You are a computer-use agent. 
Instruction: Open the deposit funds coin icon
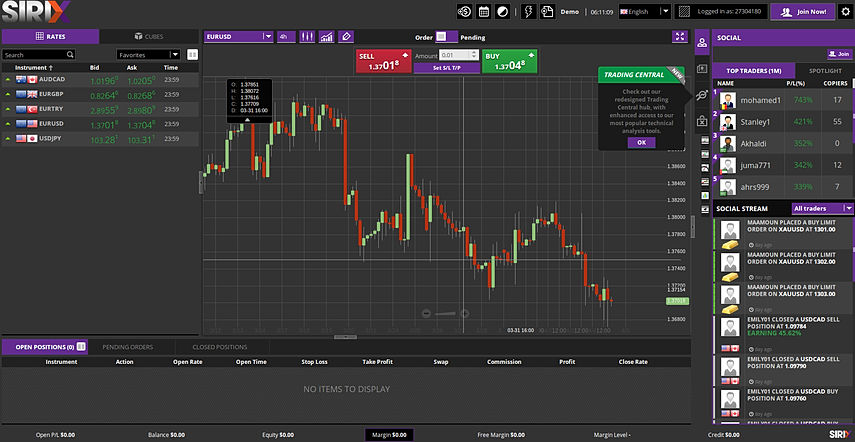tap(464, 11)
